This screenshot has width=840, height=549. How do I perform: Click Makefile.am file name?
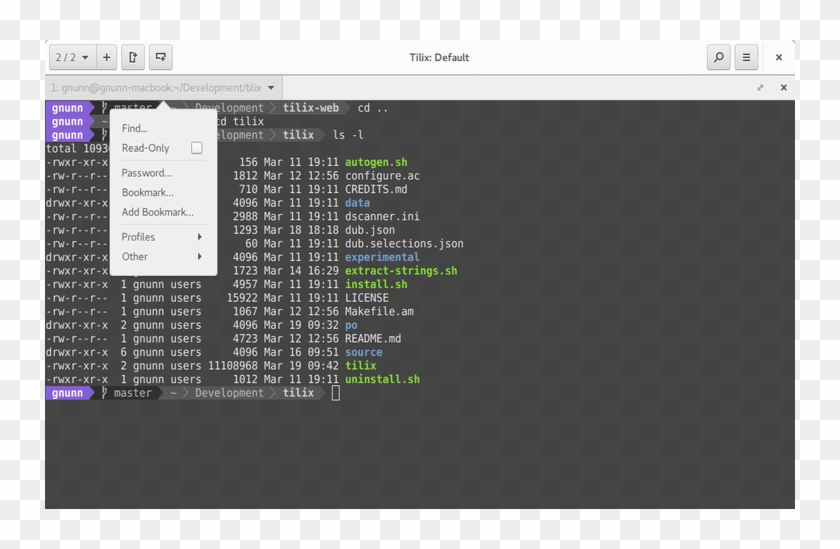(x=379, y=312)
